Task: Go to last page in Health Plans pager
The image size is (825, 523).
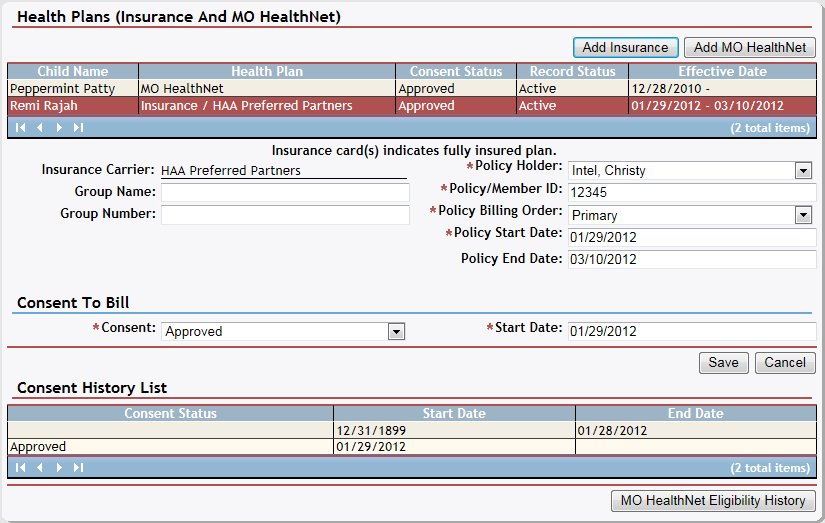Action: click(x=78, y=127)
